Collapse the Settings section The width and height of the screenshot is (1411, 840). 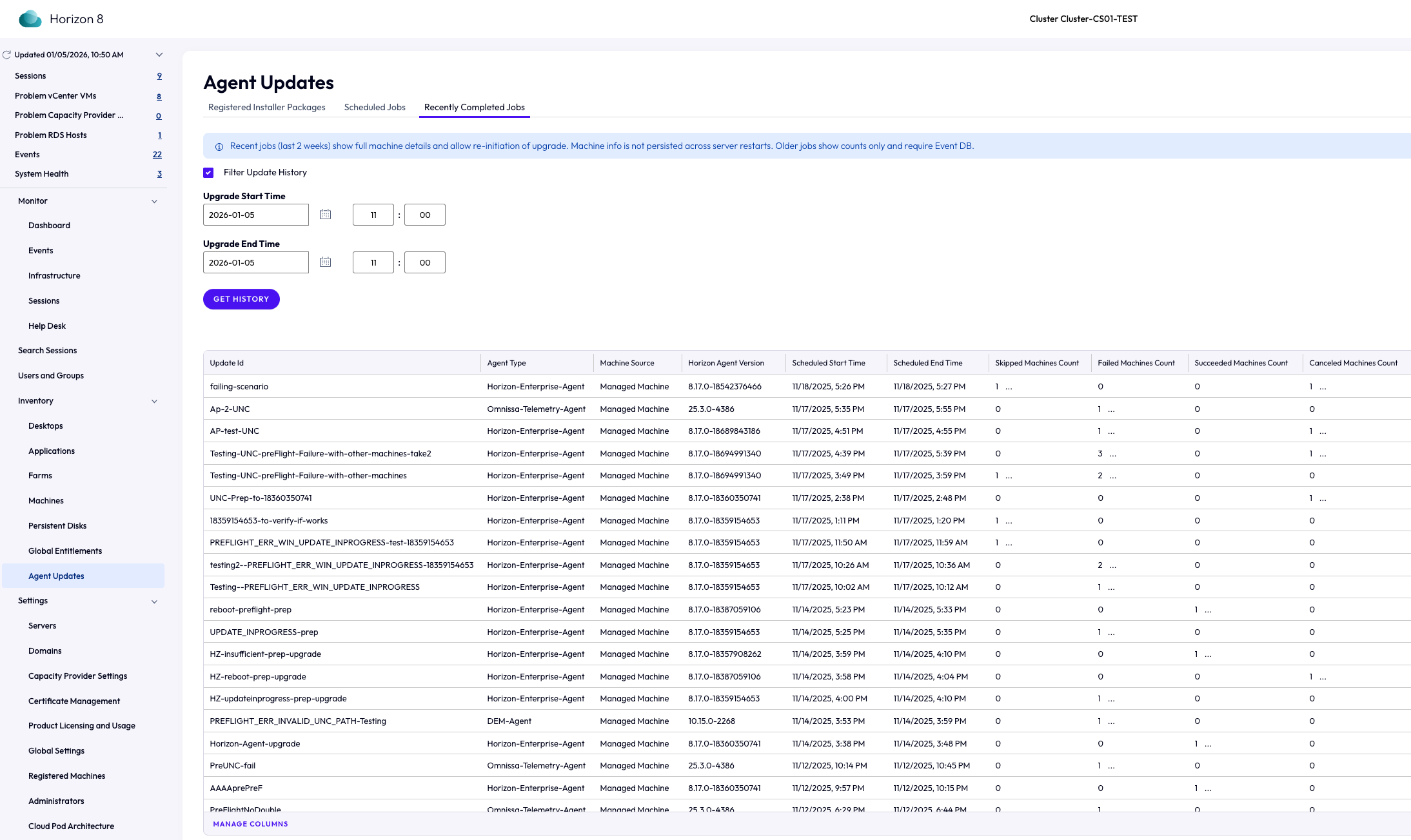[x=154, y=601]
